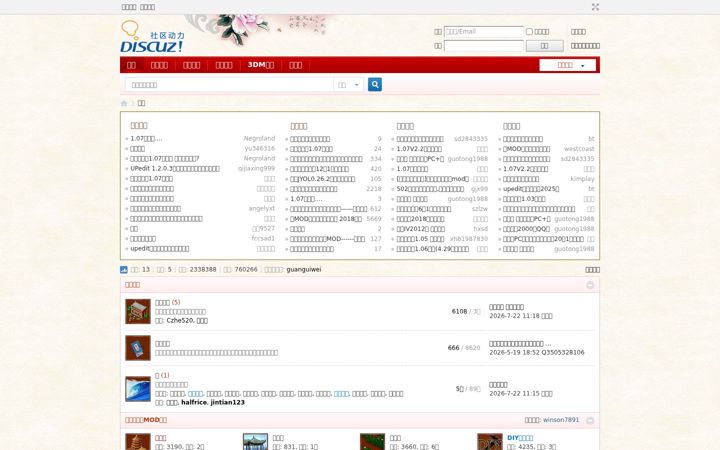Viewport: 720px width, 450px height.
Task: Open forum icon beside the 666 / 8620 row
Action: (x=138, y=348)
